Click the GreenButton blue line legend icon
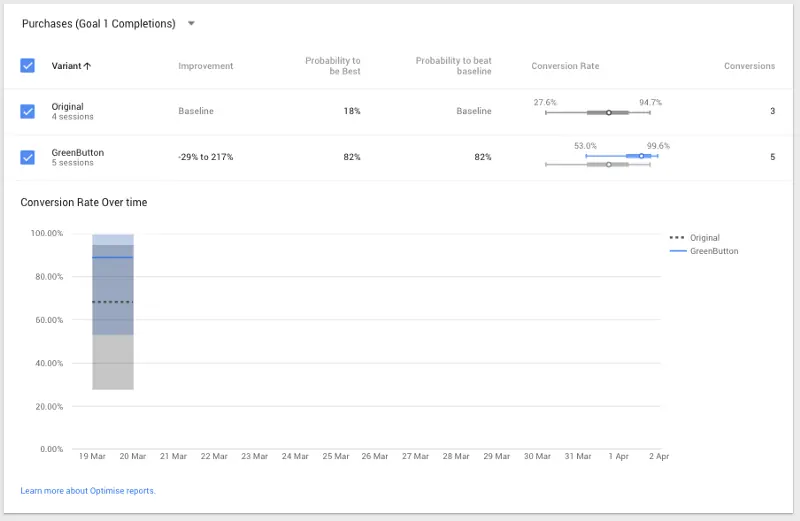Image resolution: width=800 pixels, height=521 pixels. (677, 251)
